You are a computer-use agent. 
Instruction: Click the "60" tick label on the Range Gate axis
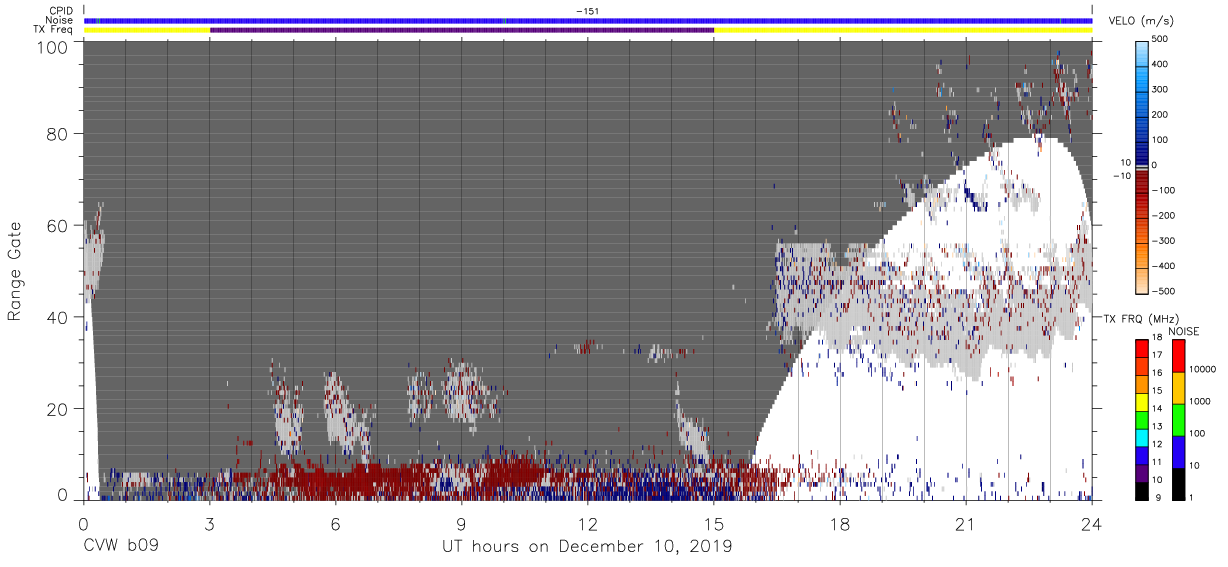(58, 226)
